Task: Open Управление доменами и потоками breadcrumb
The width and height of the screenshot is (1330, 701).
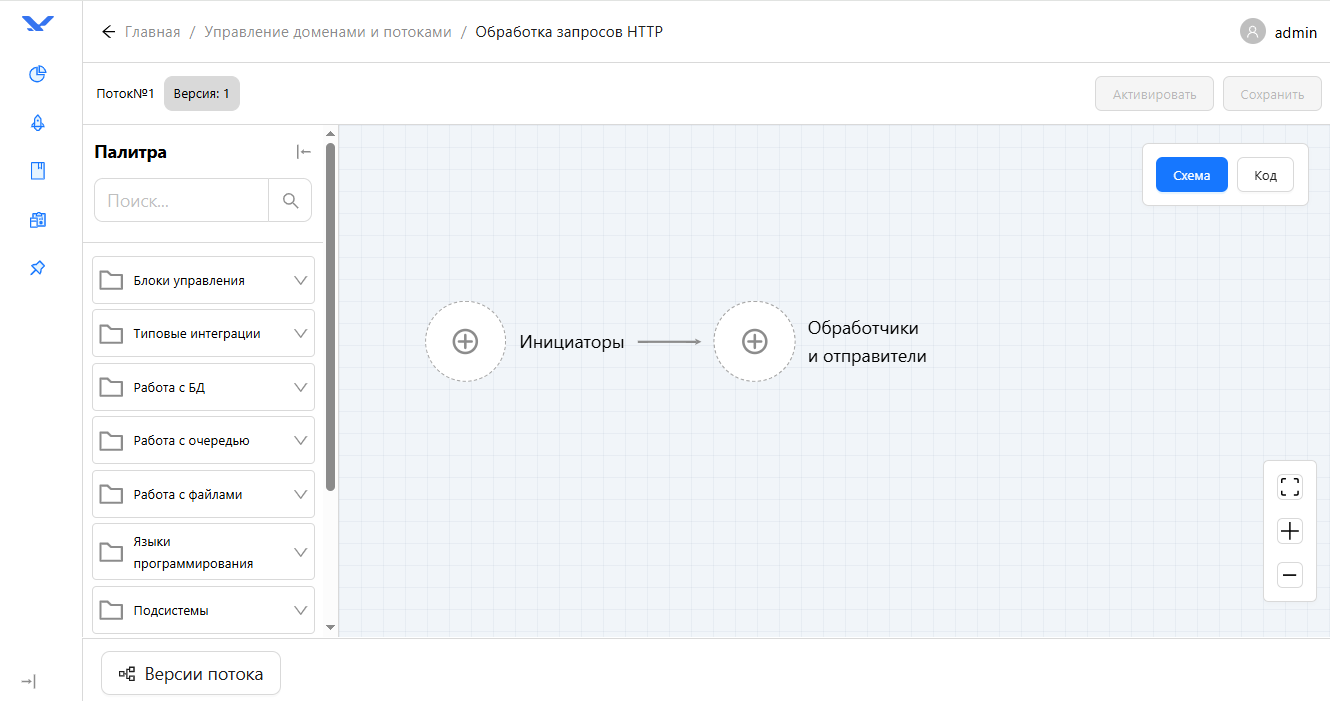Action: [328, 32]
